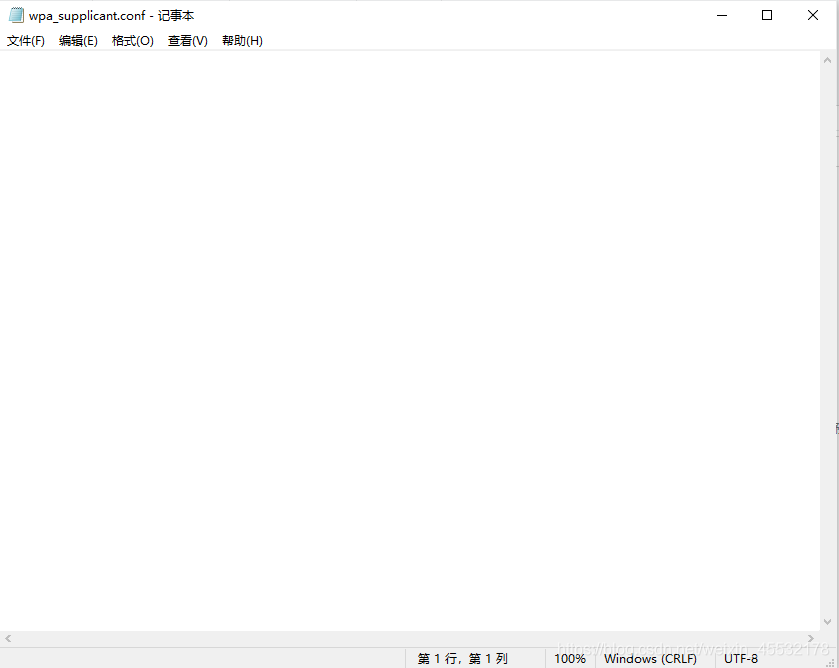Click the window resize grip corner

click(x=832, y=662)
